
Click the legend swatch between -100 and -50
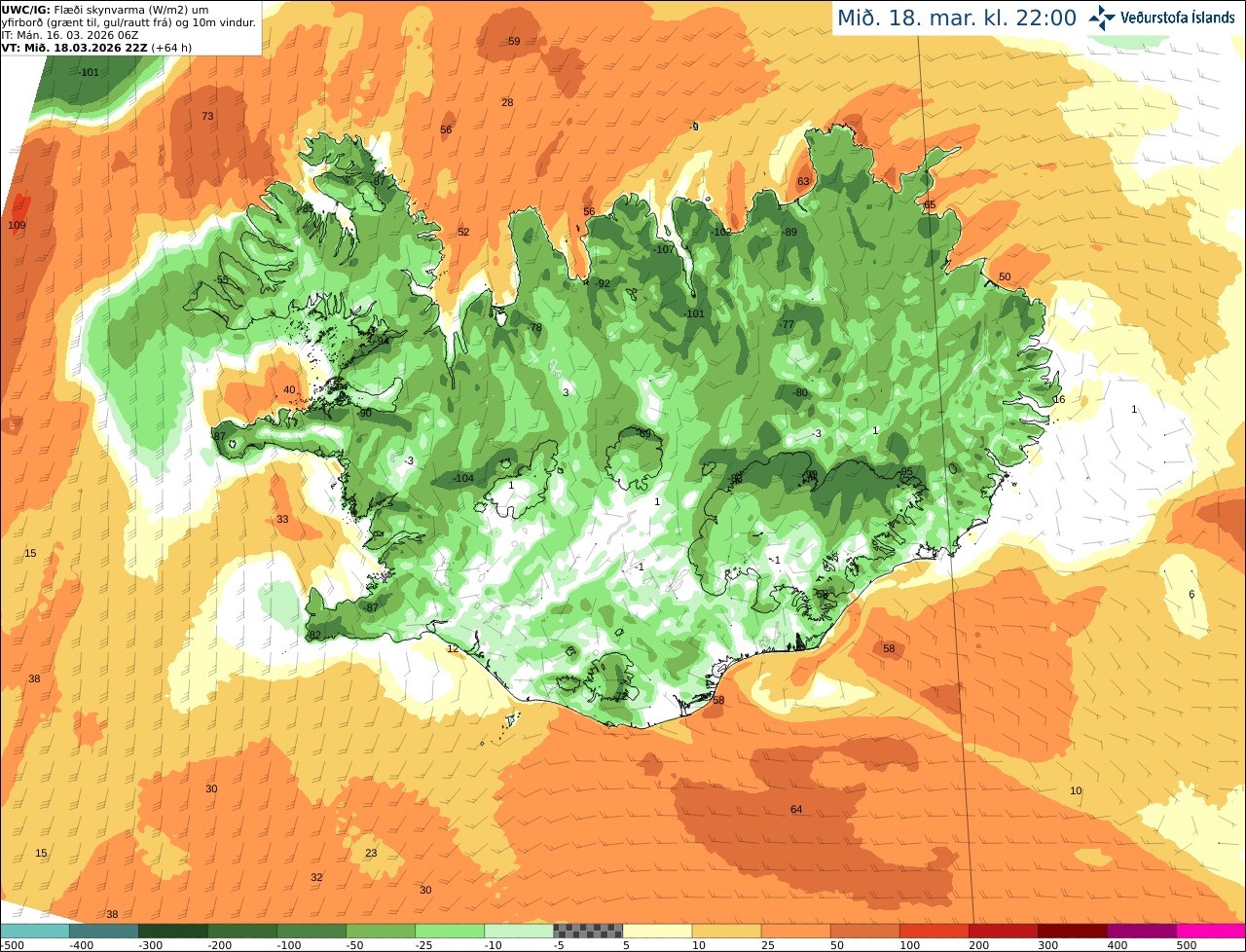click(x=311, y=931)
